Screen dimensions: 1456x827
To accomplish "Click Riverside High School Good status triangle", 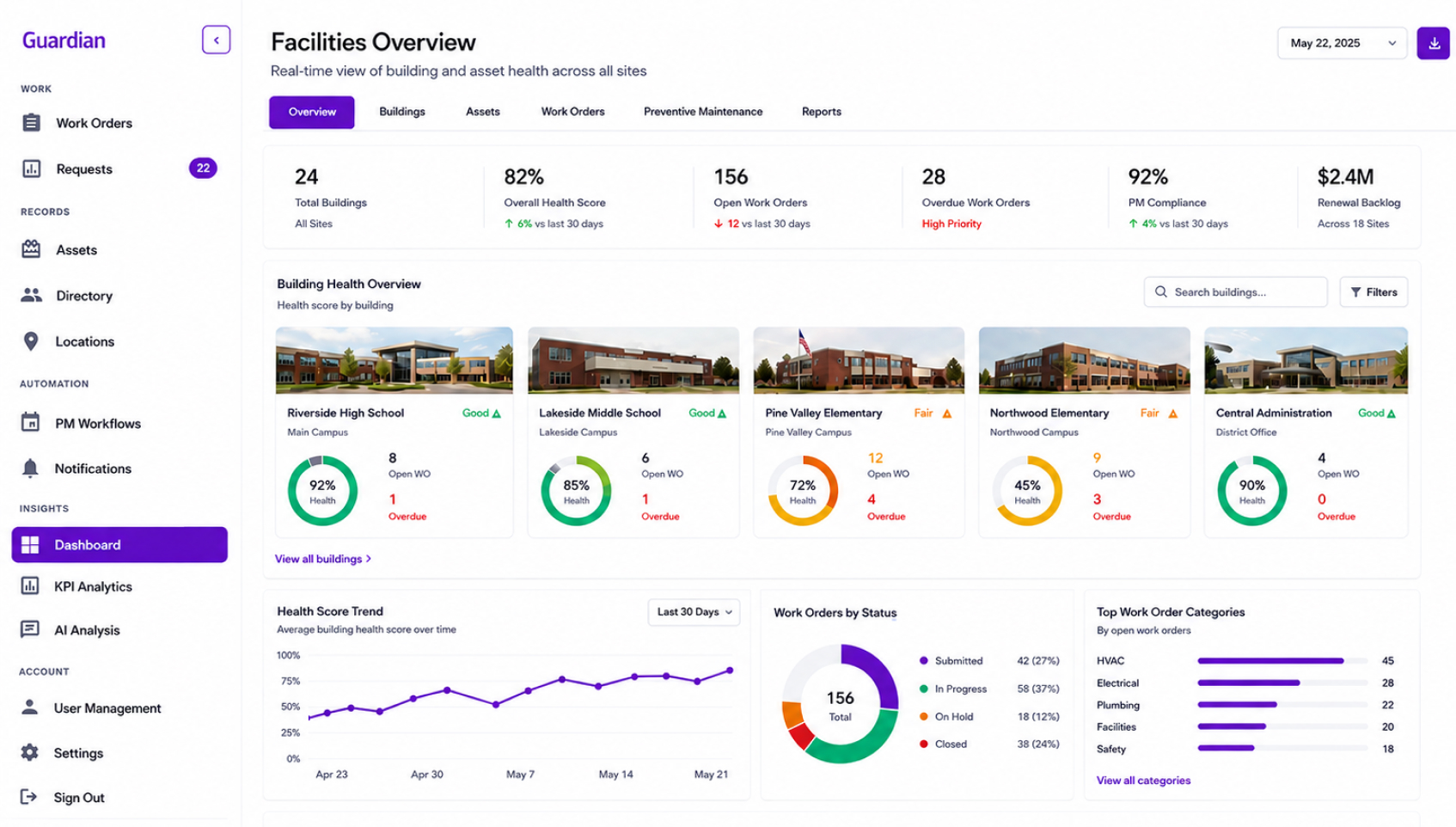I will tap(496, 413).
